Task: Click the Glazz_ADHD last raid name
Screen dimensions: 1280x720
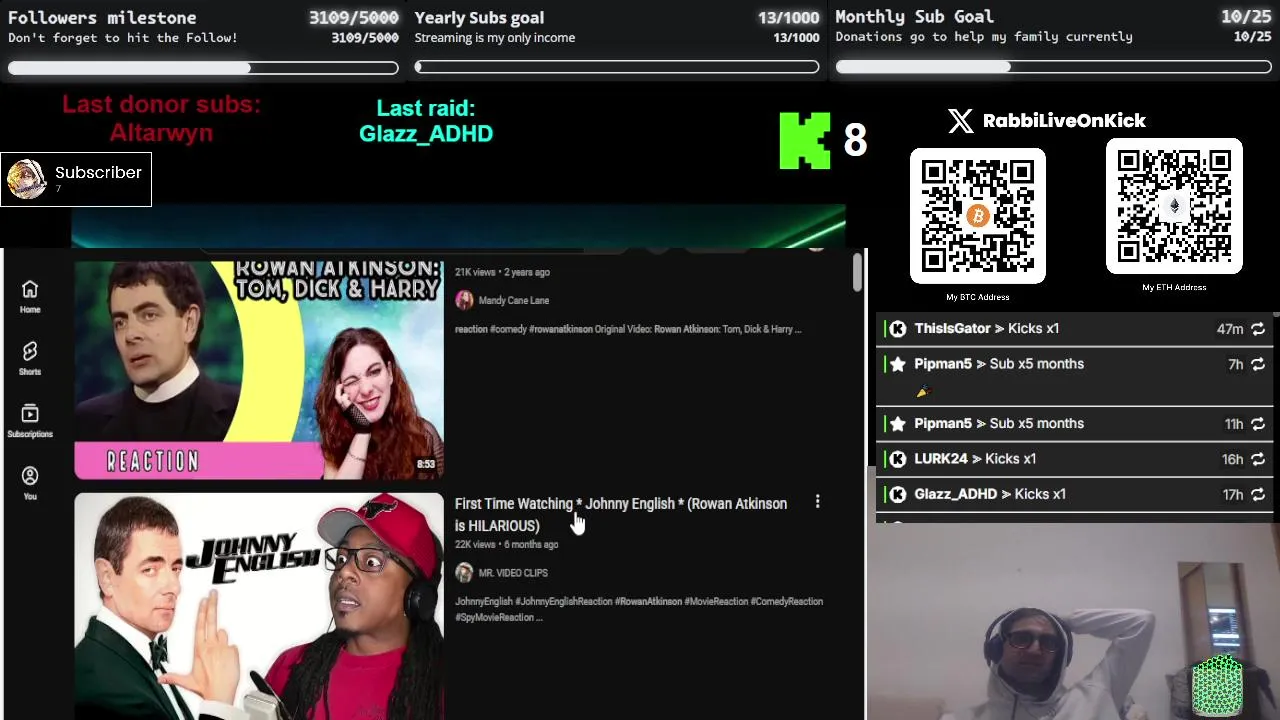Action: point(426,134)
